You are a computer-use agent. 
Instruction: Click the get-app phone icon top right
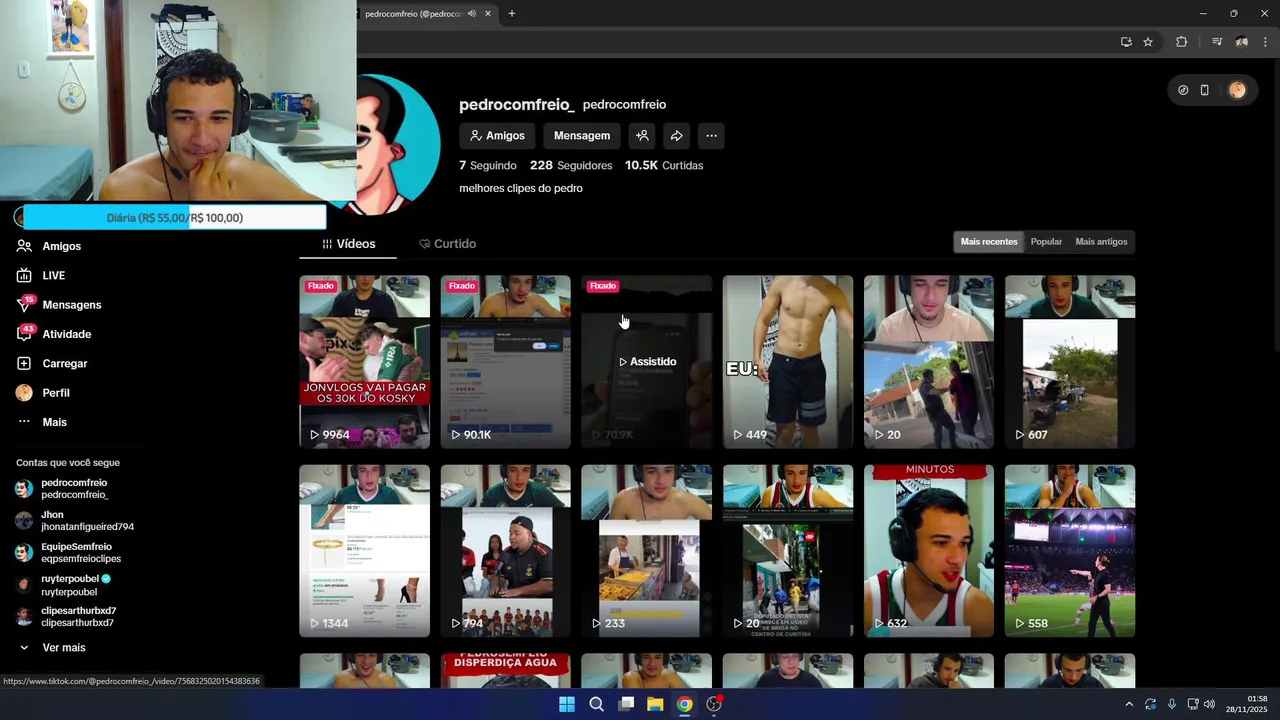pyautogui.click(x=1204, y=90)
